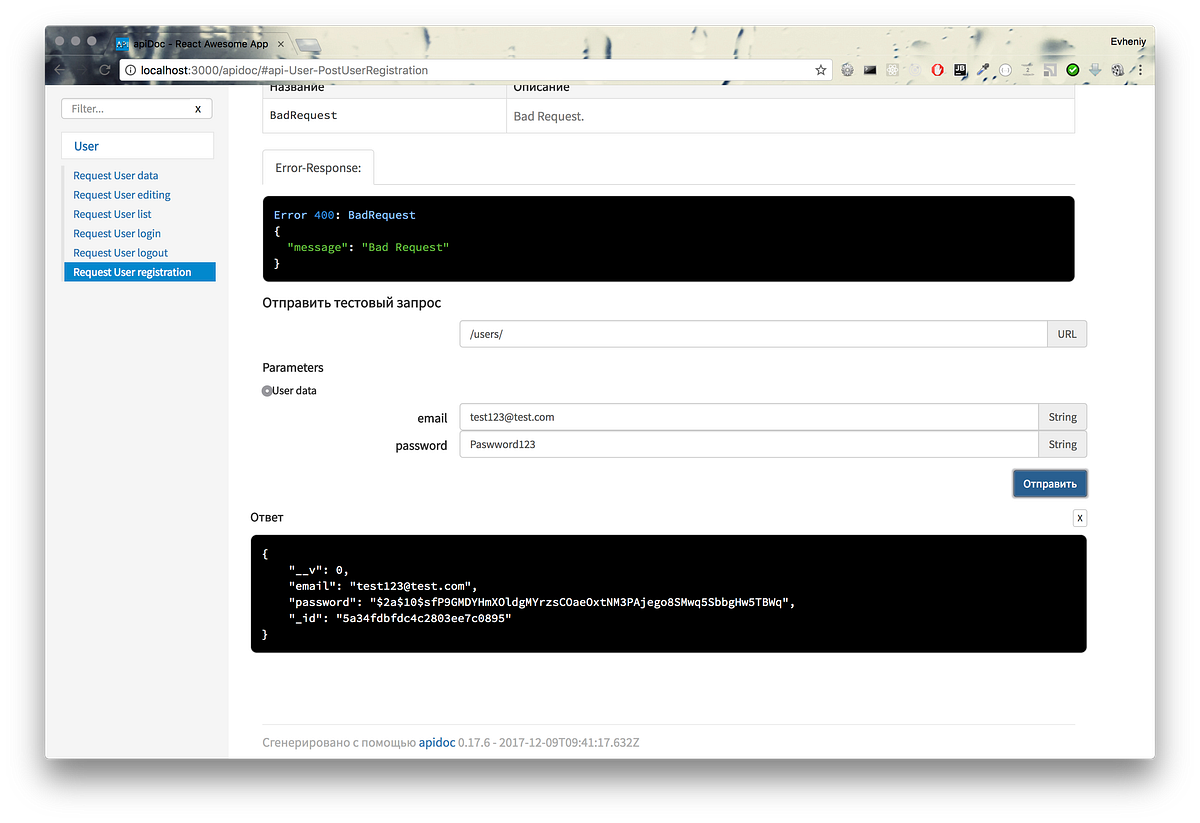
Task: Select the User data radio button
Action: pyautogui.click(x=266, y=390)
